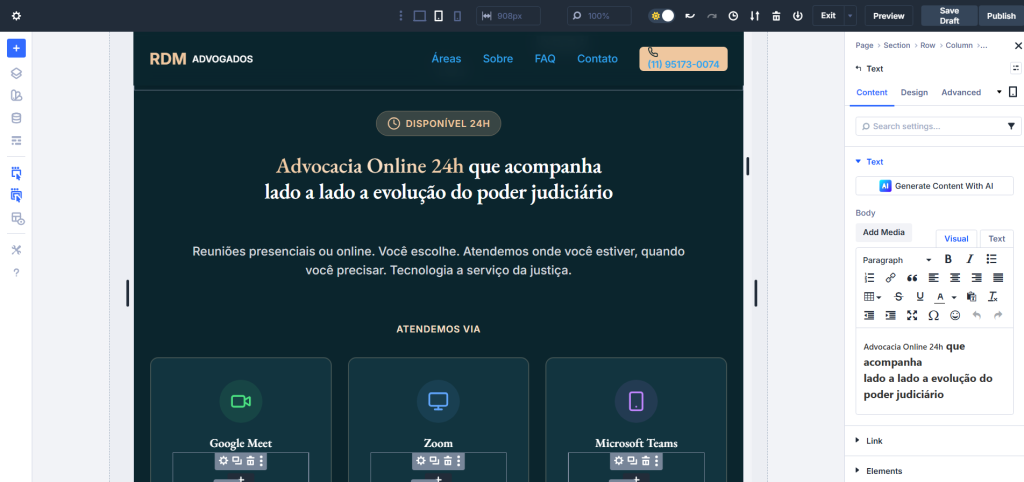Click the Áreas navigation link
This screenshot has height=482, width=1024.
point(446,59)
